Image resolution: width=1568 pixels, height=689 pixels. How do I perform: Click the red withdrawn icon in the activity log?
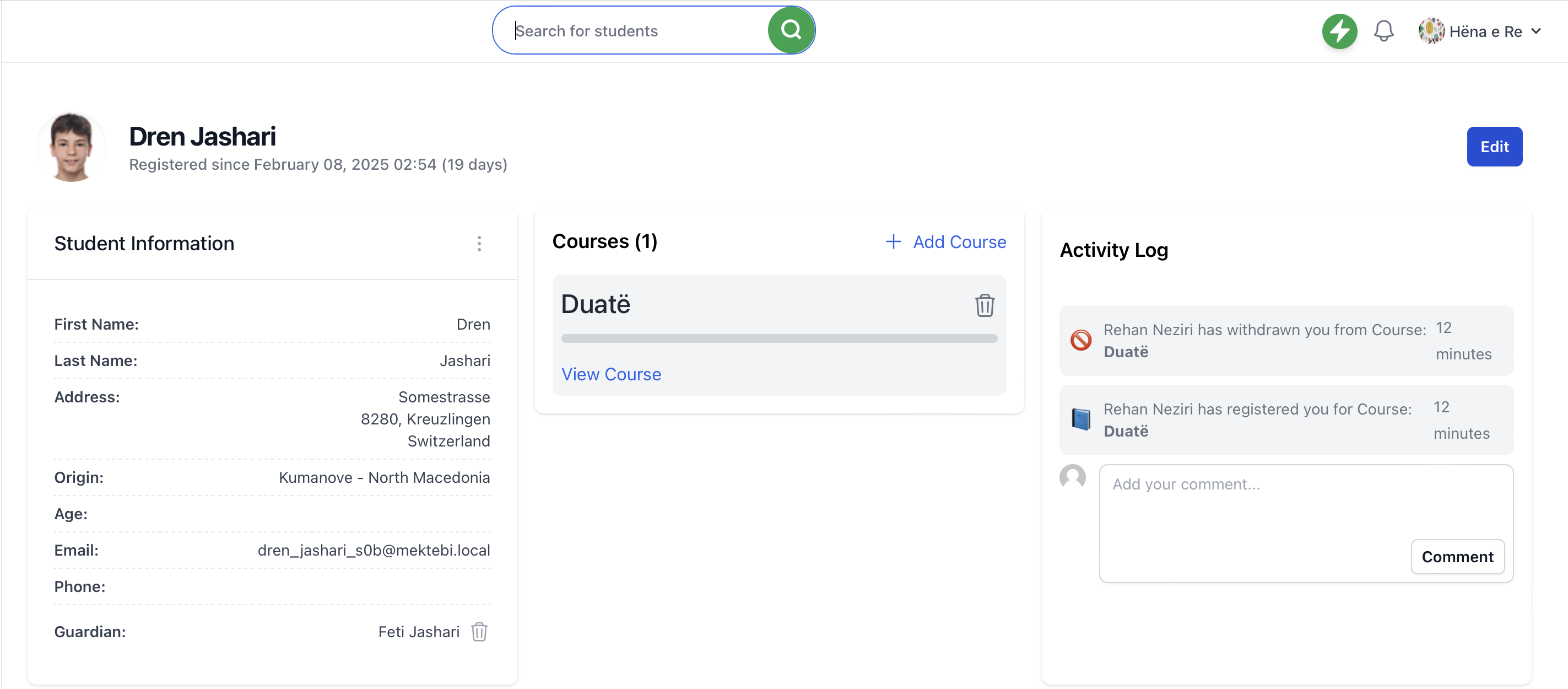pos(1080,340)
